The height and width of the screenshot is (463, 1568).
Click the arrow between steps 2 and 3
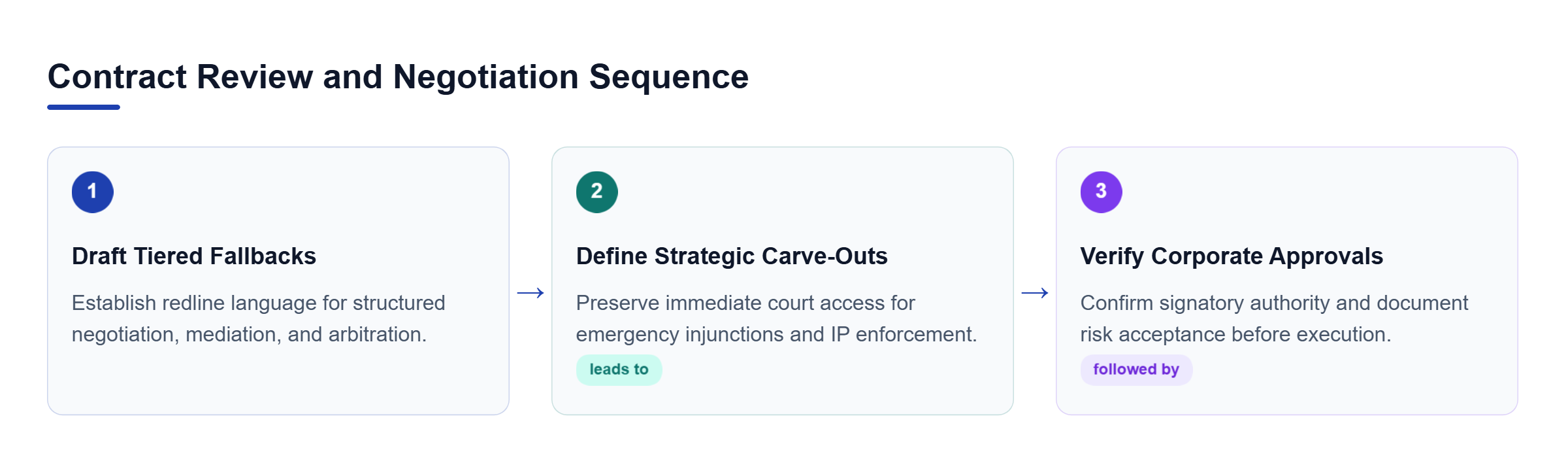click(x=1035, y=293)
